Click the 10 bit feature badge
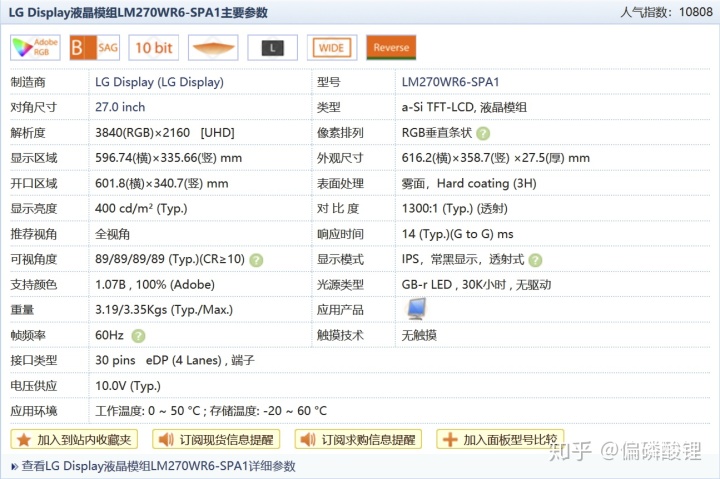The width and height of the screenshot is (720, 479). click(154, 47)
